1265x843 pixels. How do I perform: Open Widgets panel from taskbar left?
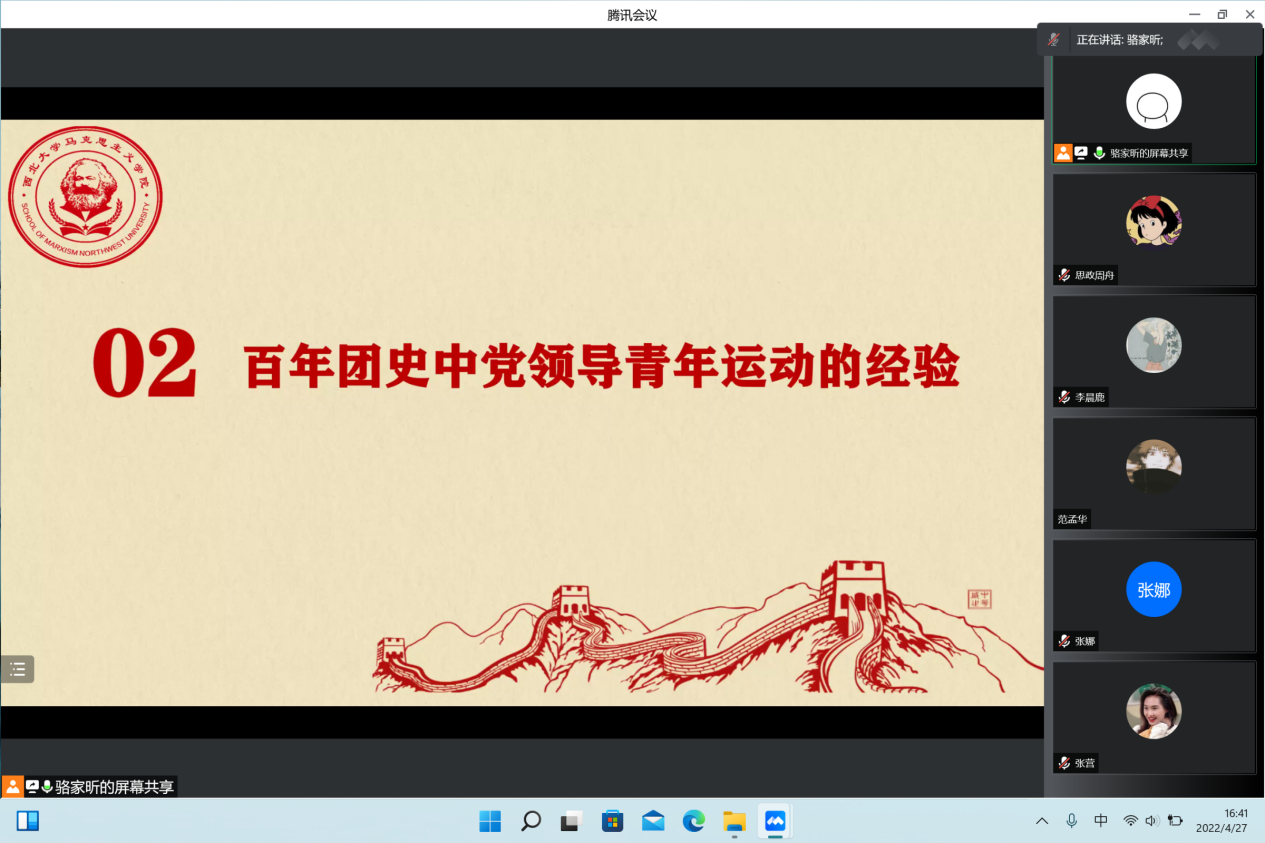tap(28, 821)
